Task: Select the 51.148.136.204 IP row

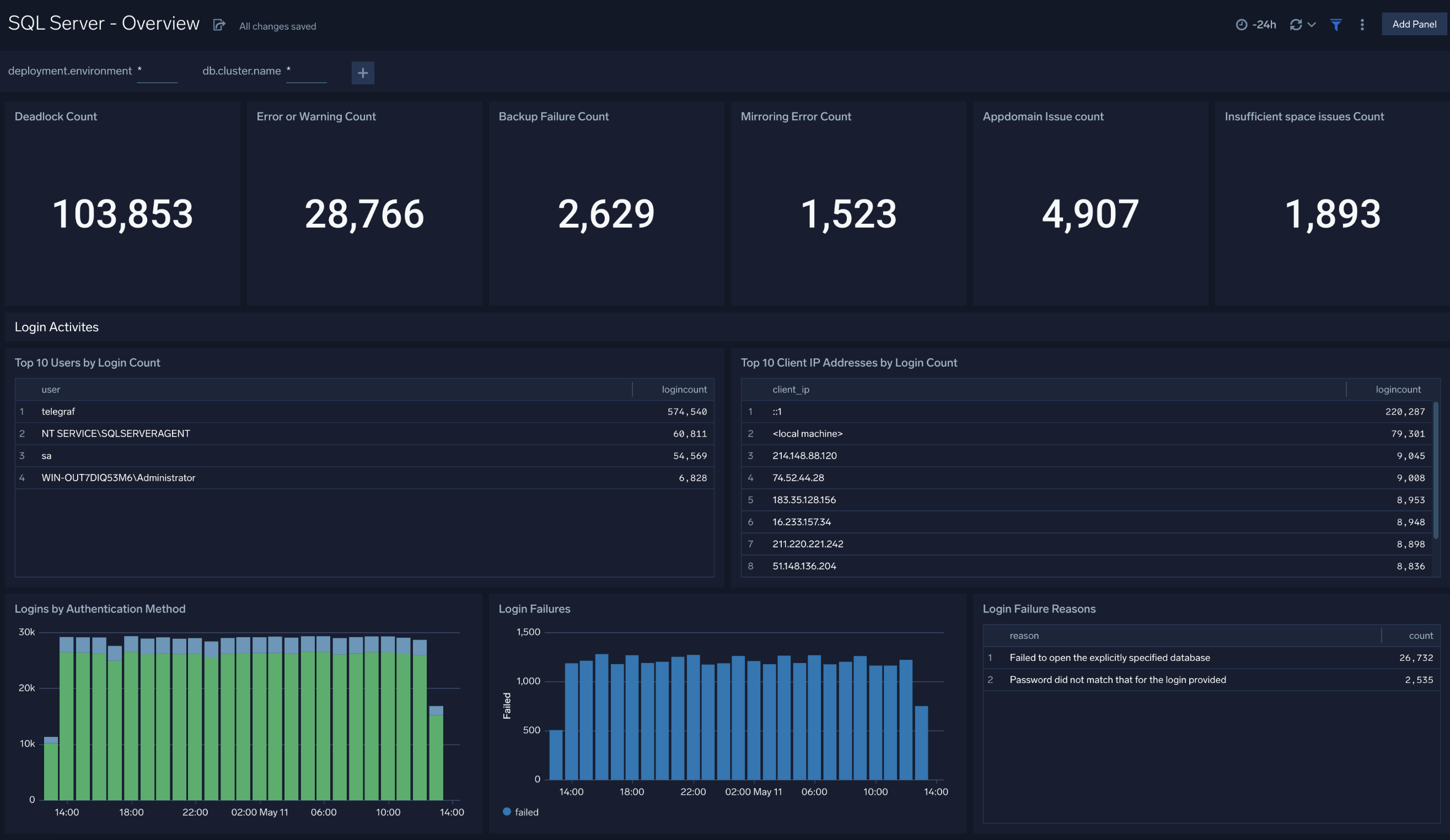Action: click(1086, 566)
